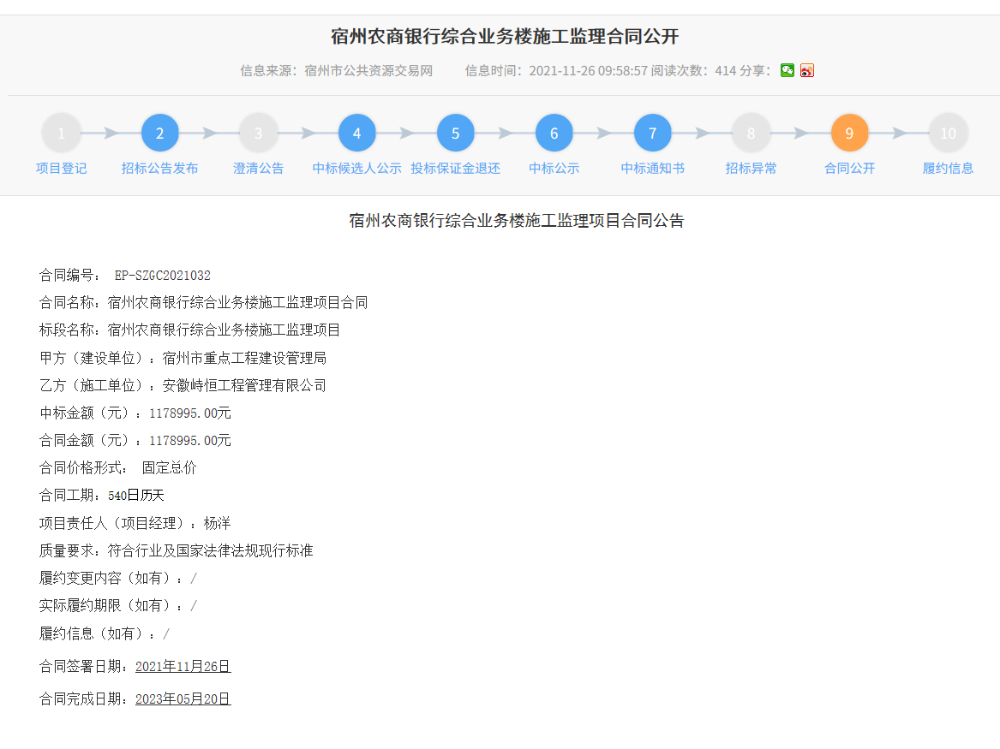Click quality requirement 符合行业及国家法律法规现行标准
This screenshot has height=749, width=1000.
click(x=210, y=551)
